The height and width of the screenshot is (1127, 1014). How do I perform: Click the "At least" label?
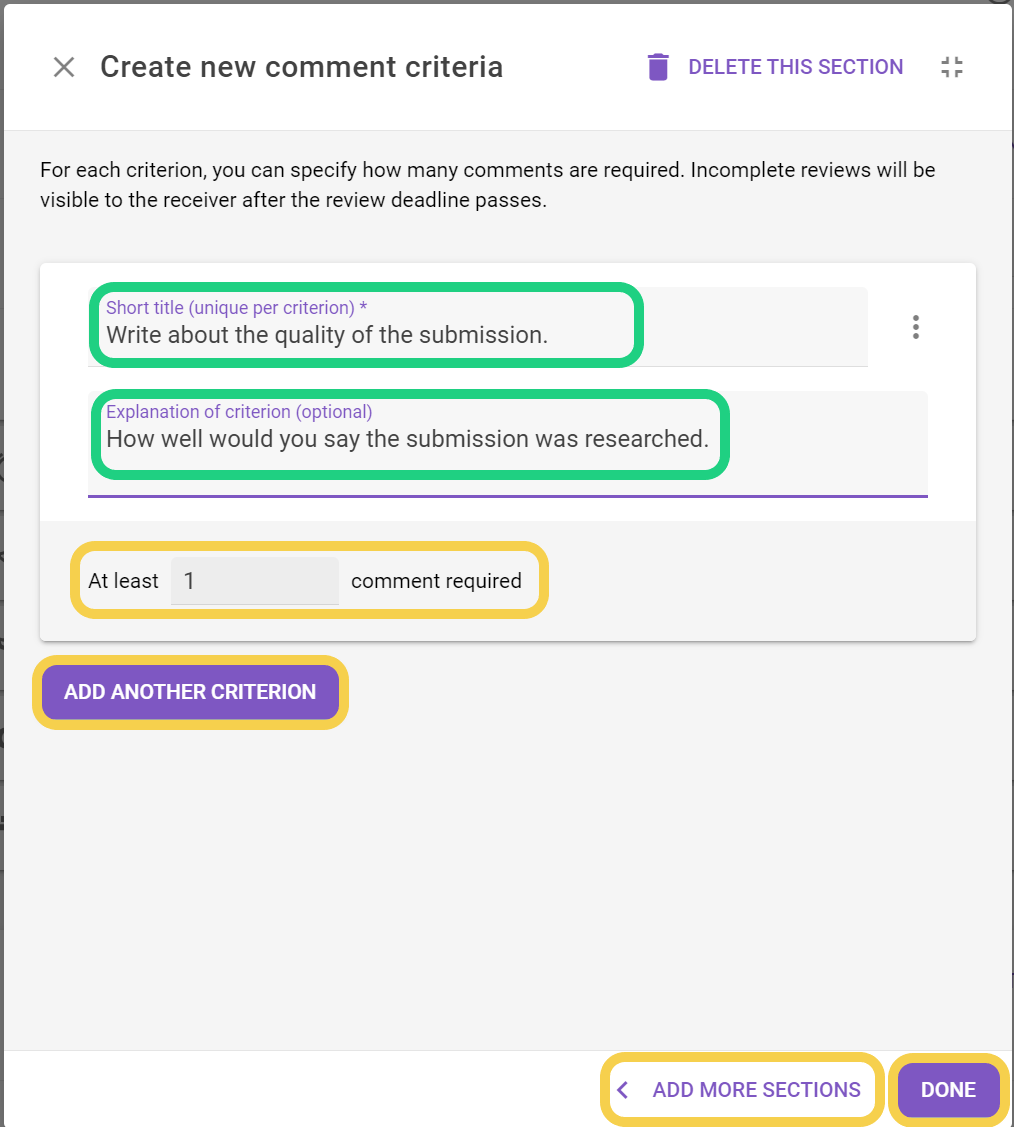tap(123, 581)
